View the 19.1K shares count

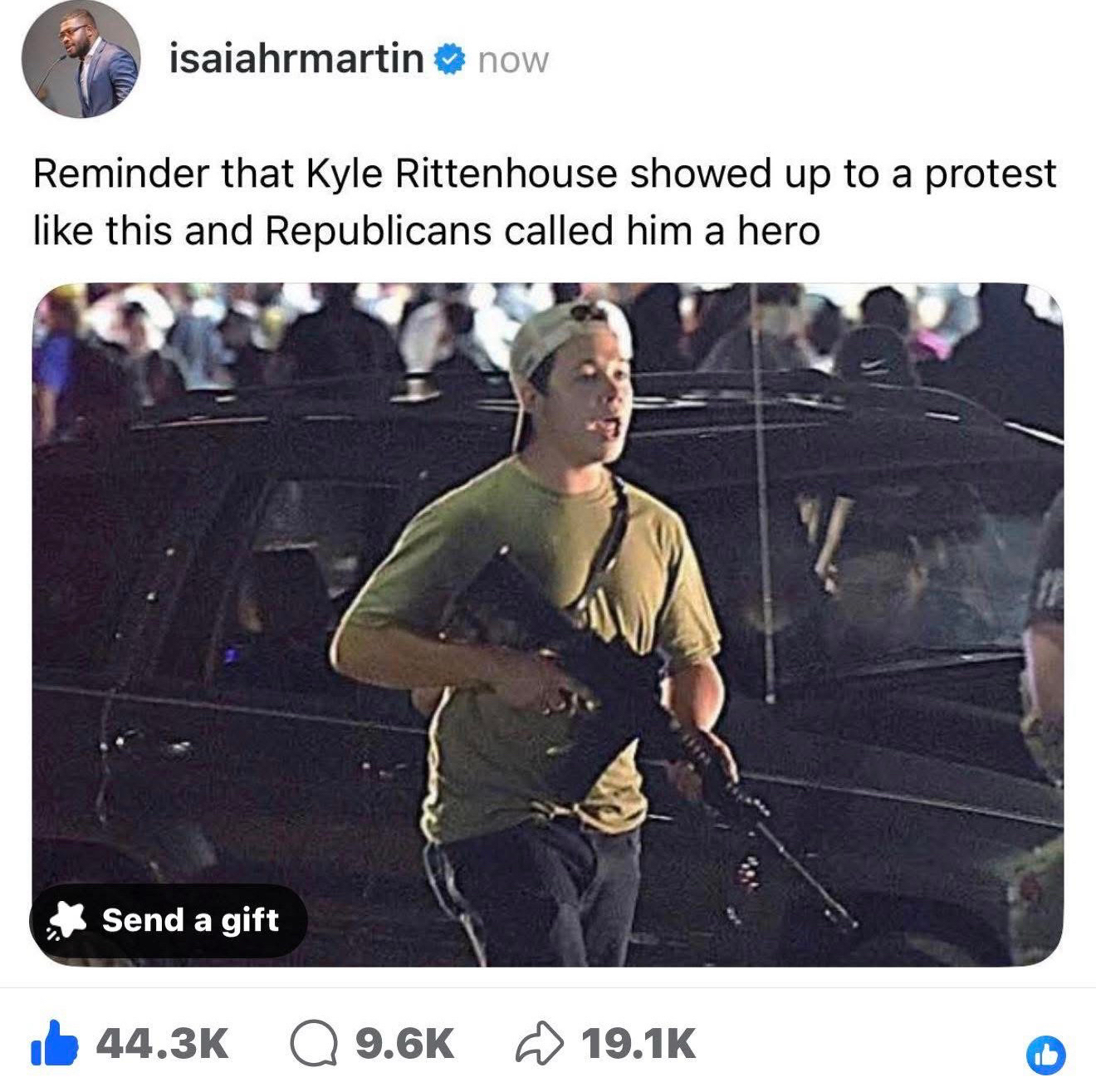(x=639, y=1044)
